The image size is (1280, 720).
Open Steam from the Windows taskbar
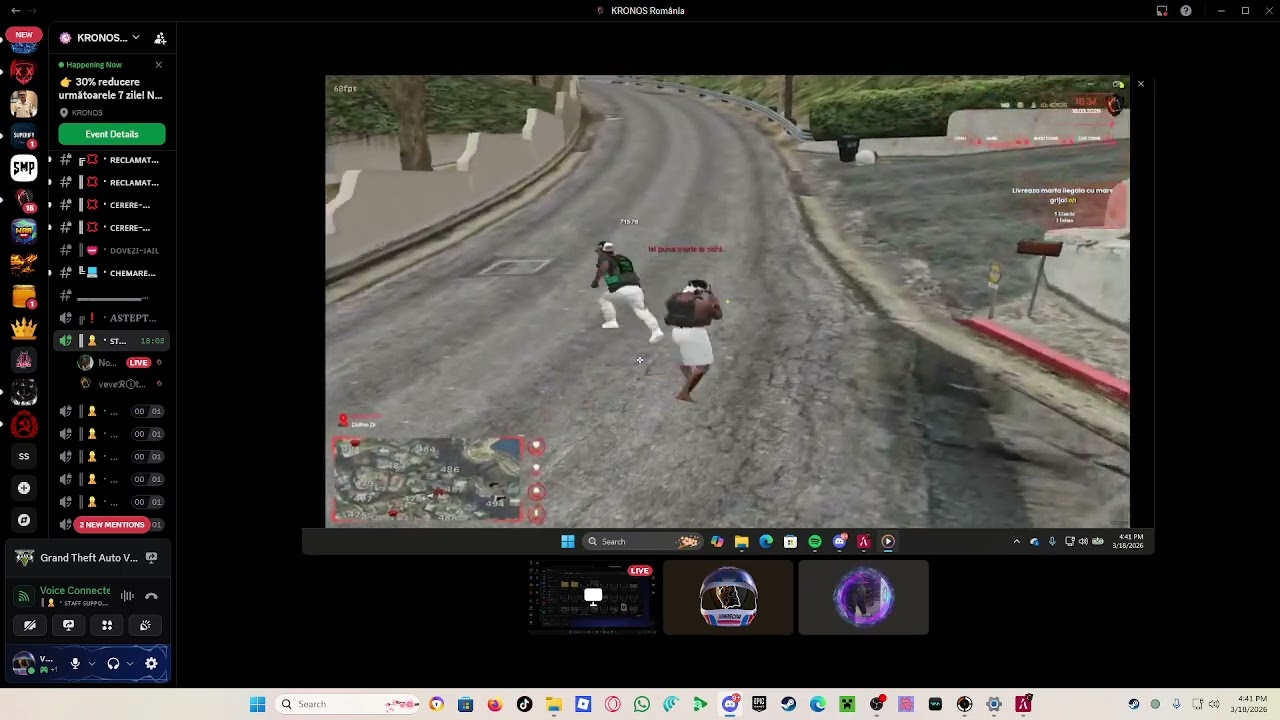[789, 704]
